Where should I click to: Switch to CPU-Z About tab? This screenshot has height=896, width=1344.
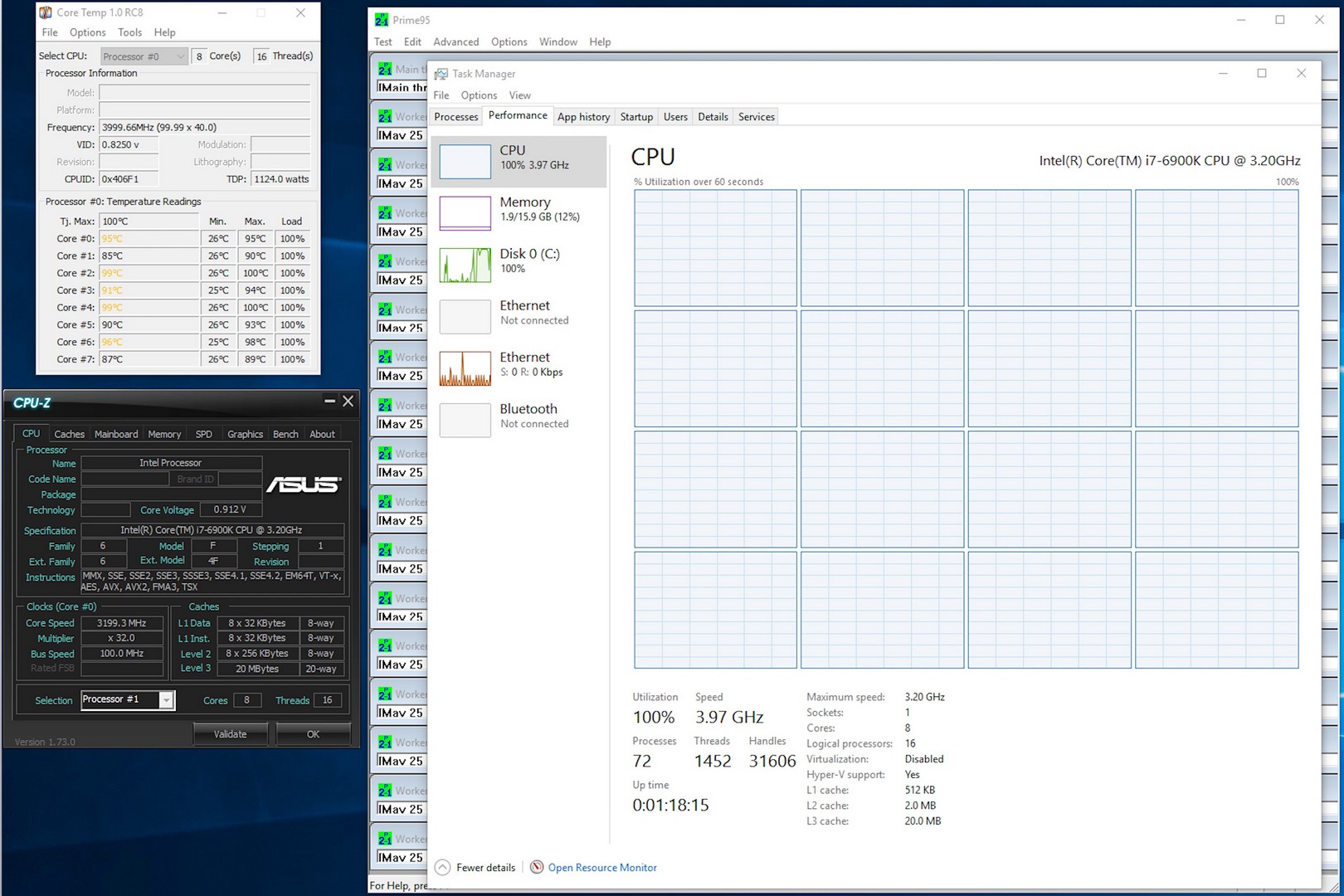(x=323, y=434)
